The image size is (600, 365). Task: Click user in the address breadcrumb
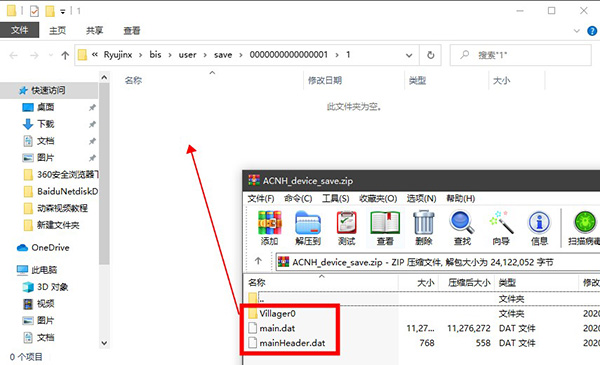pyautogui.click(x=188, y=55)
